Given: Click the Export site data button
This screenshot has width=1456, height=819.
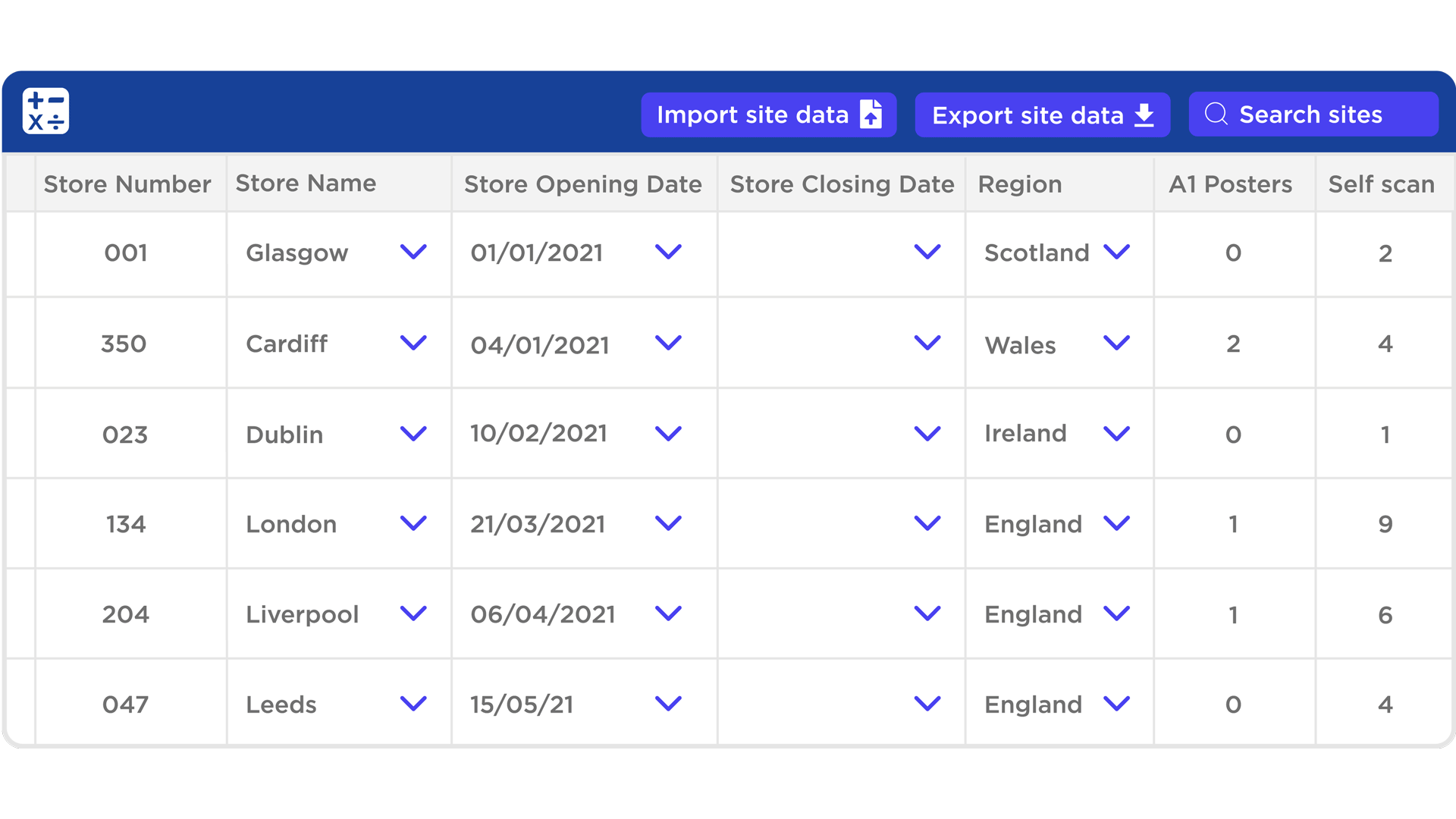Looking at the screenshot, I should pos(1042,115).
